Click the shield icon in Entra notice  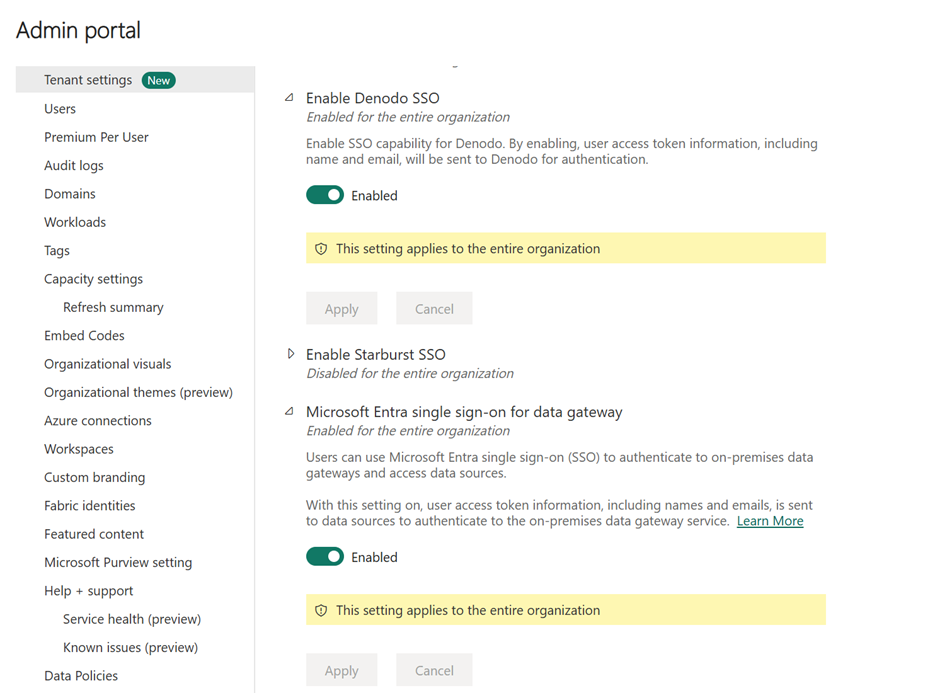[x=321, y=610]
